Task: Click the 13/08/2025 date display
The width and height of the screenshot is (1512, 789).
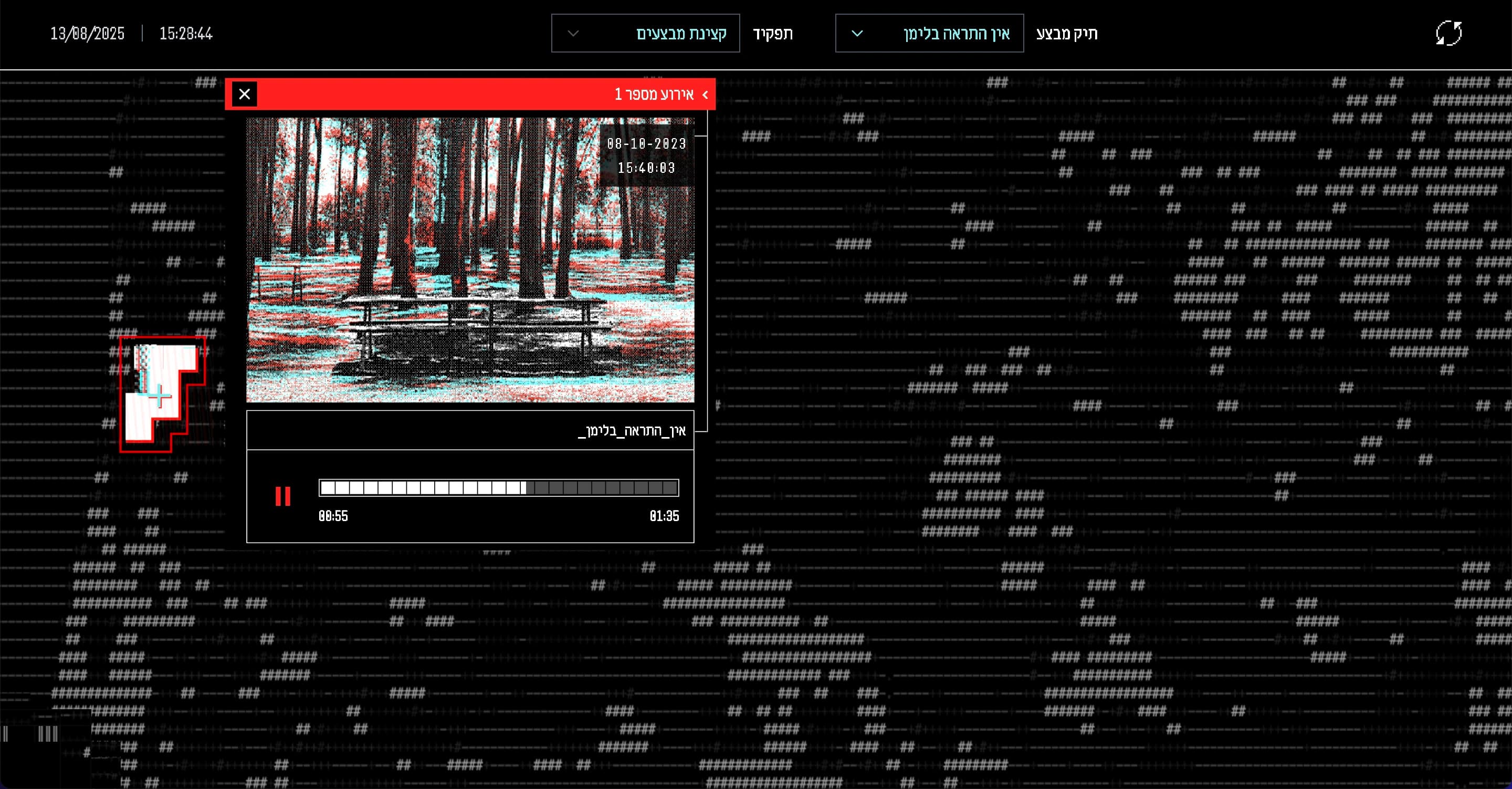Action: pyautogui.click(x=88, y=34)
